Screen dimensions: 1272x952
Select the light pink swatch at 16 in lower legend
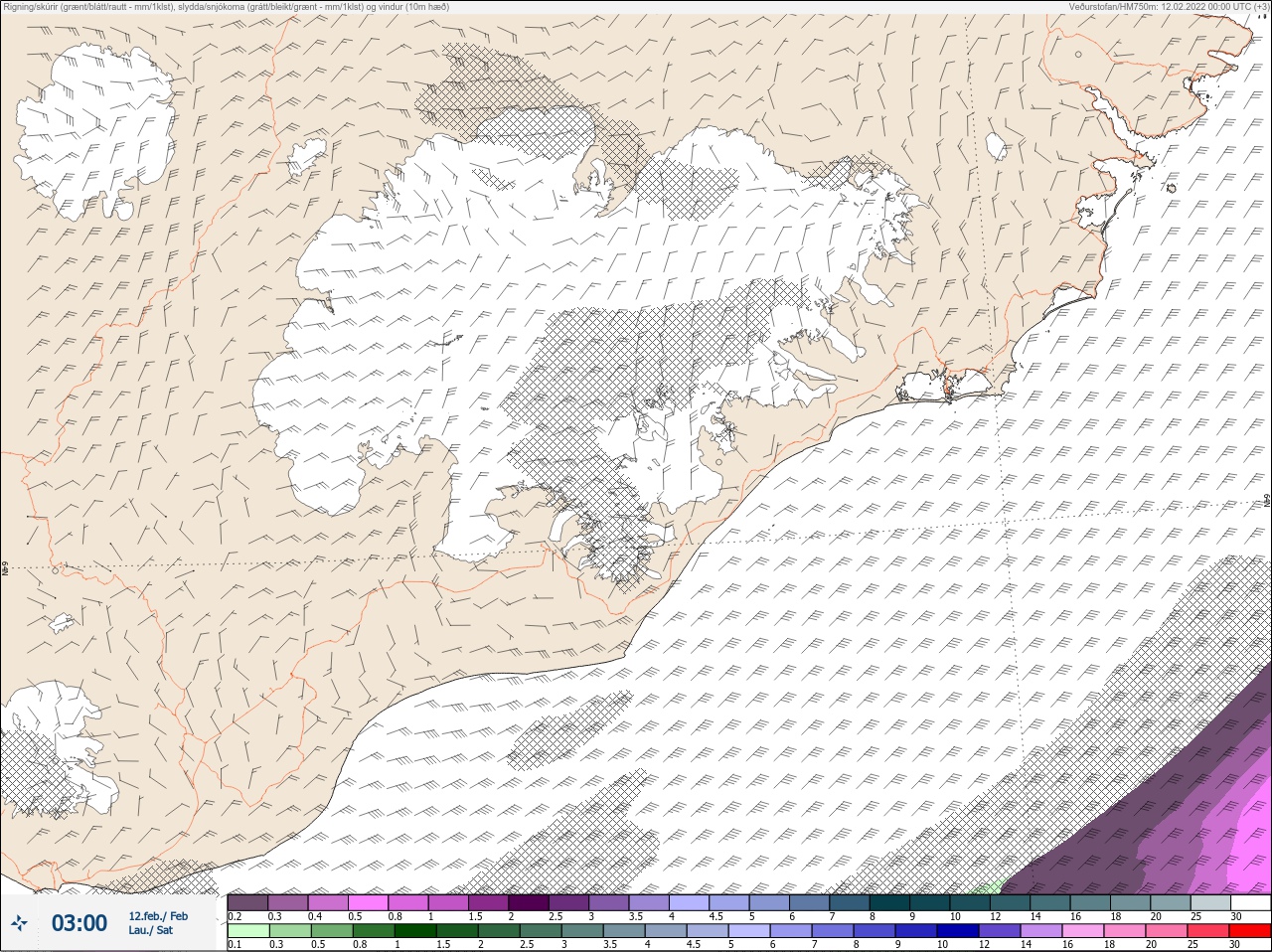pos(1083,930)
